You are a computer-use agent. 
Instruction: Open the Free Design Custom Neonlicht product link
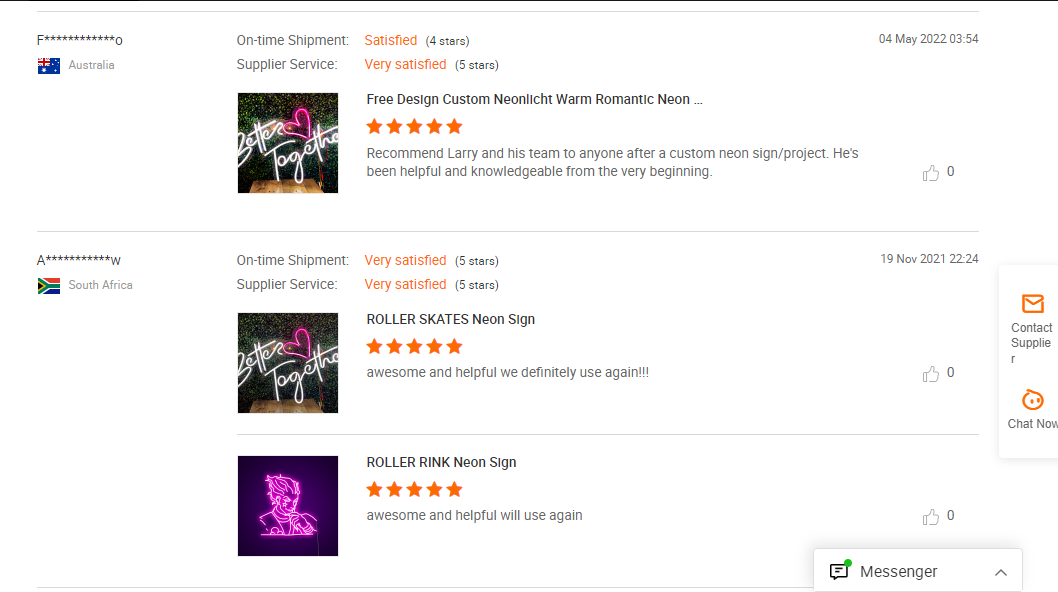tap(534, 99)
